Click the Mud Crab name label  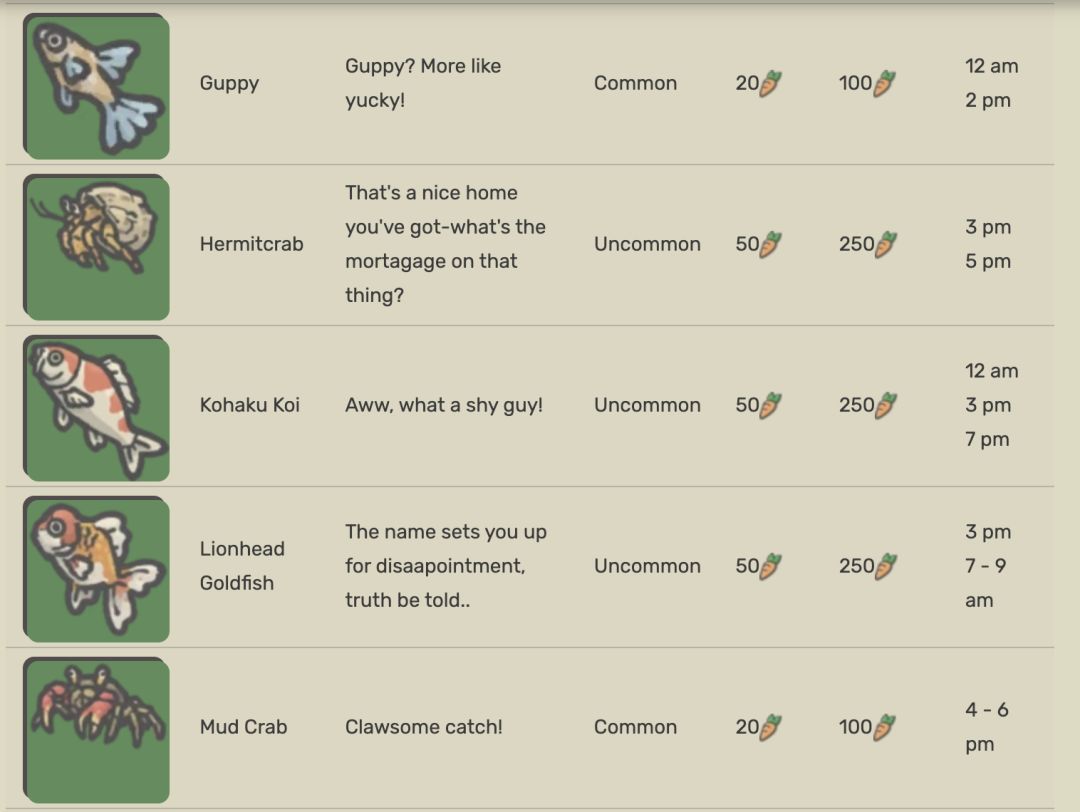[x=243, y=727]
